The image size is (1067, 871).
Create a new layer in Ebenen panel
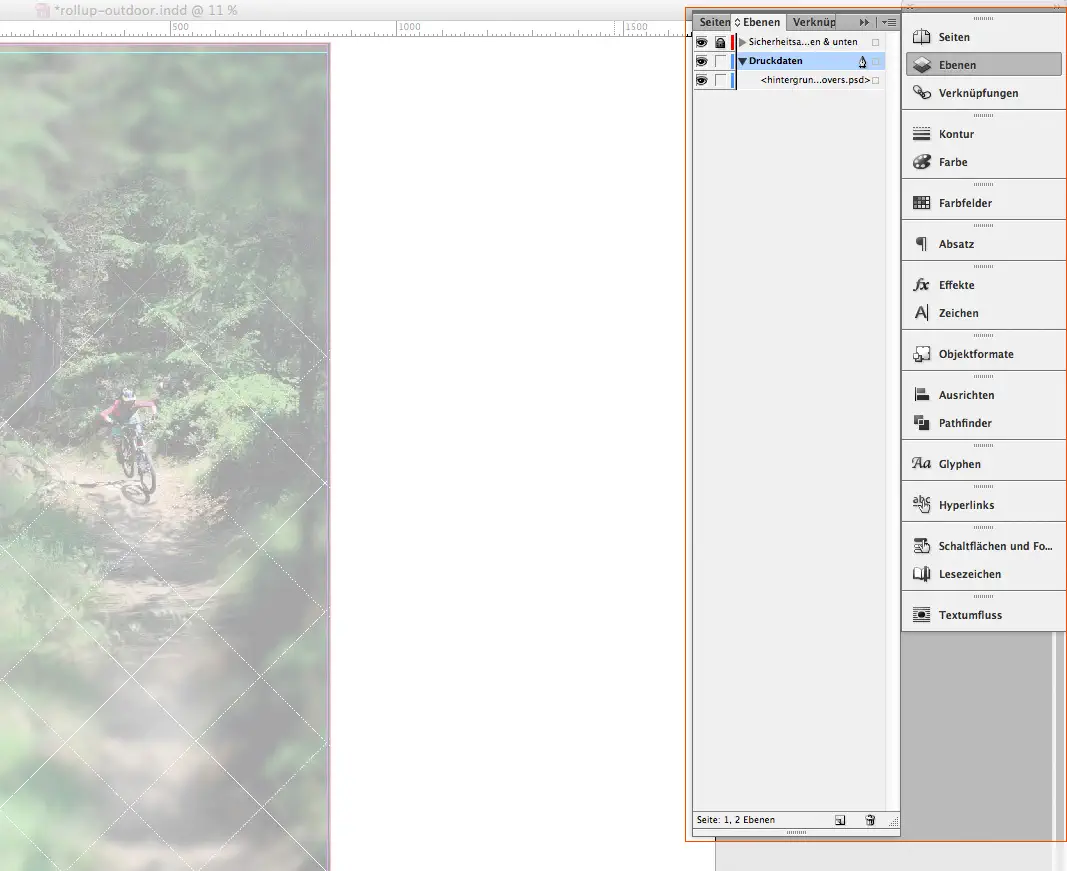[840, 820]
